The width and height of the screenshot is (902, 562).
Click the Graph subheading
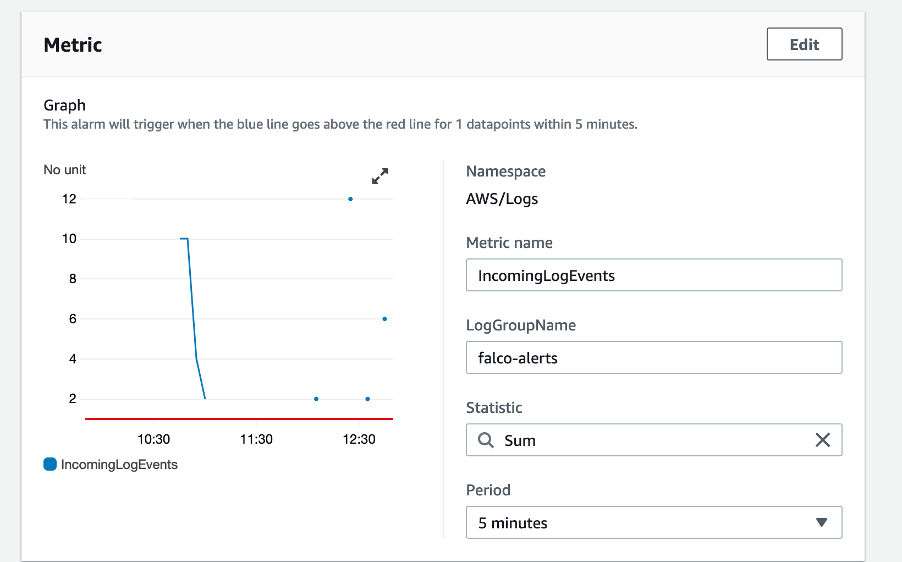(64, 105)
